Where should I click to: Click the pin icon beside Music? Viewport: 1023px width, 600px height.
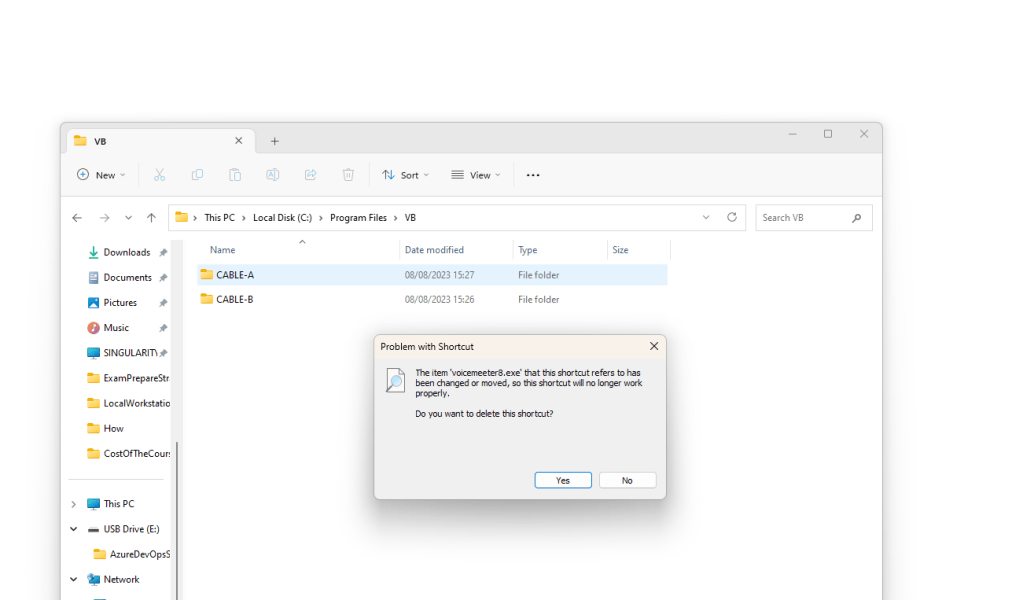click(x=163, y=328)
